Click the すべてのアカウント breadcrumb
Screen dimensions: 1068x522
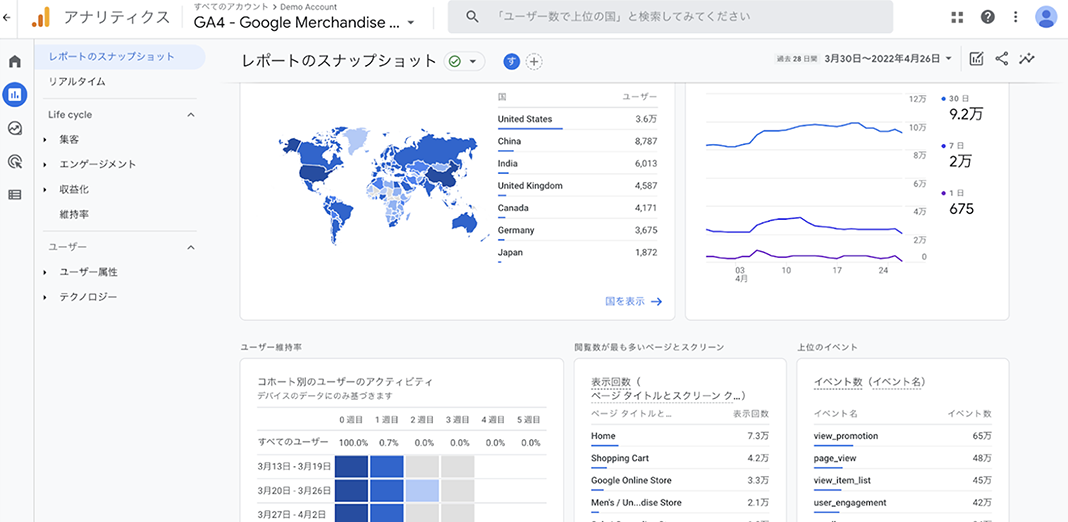coord(234,7)
